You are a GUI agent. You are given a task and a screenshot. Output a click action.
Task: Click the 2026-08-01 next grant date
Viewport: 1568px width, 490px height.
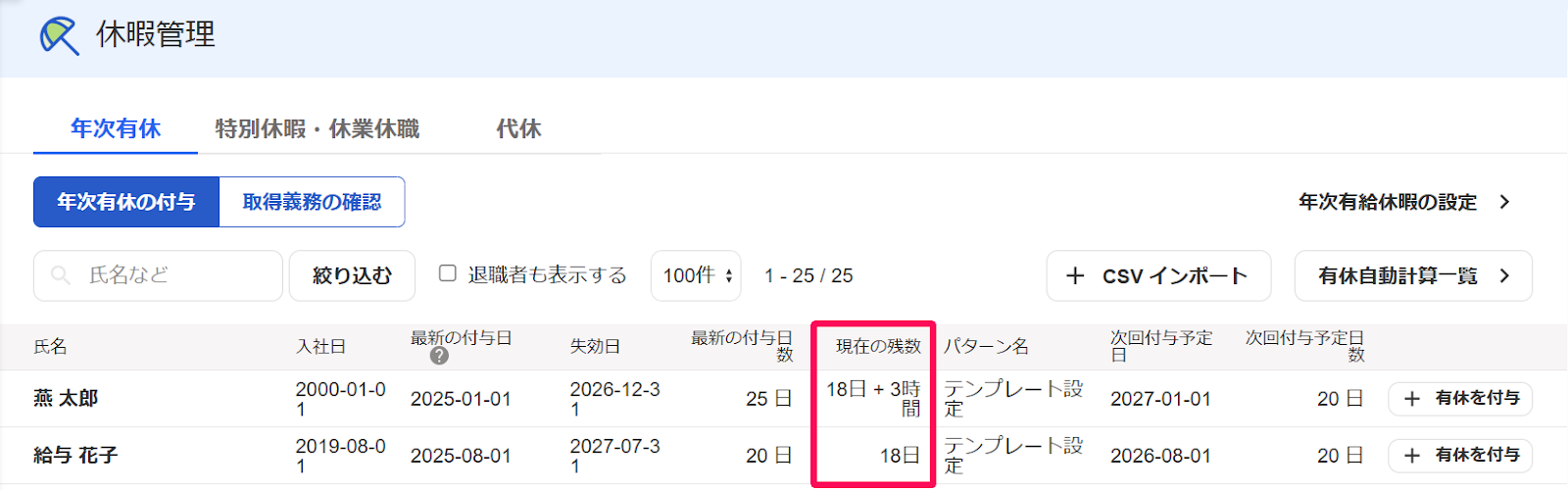tap(1160, 456)
